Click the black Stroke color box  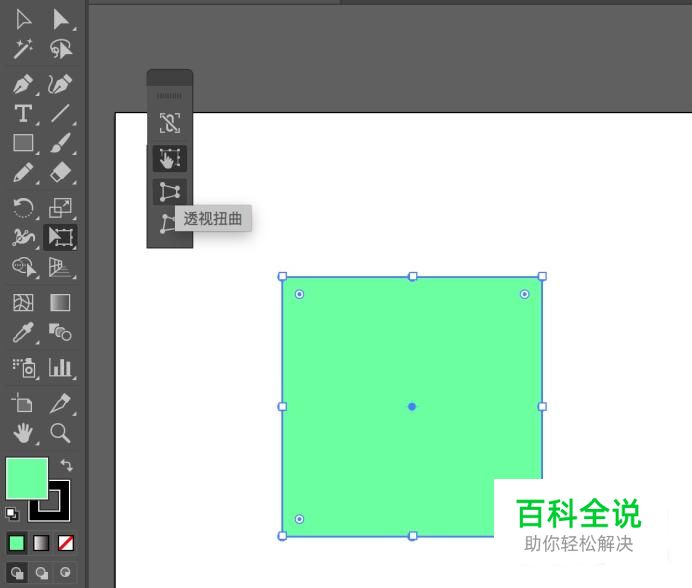62,511
